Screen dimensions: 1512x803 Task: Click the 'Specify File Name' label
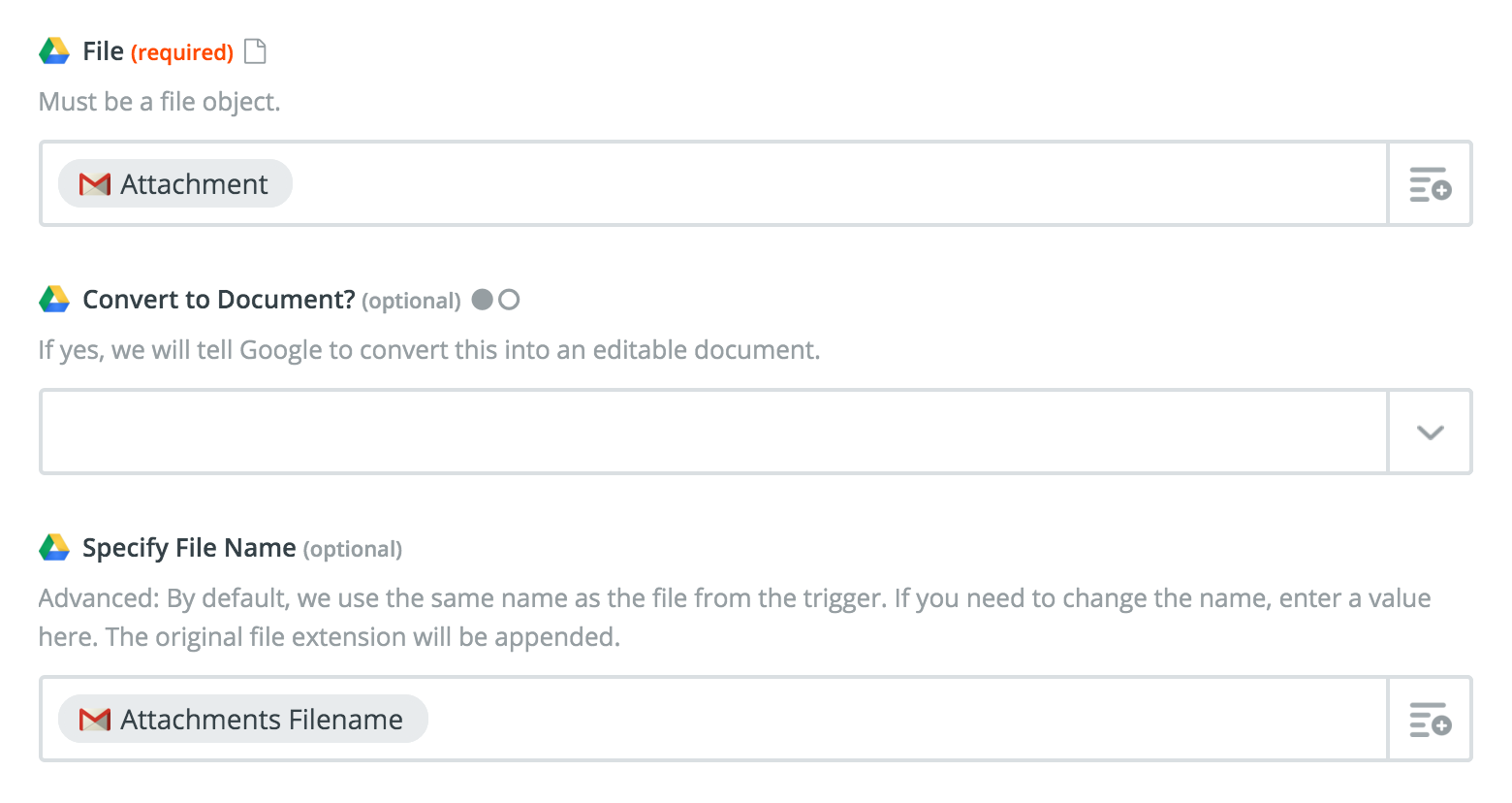(189, 548)
